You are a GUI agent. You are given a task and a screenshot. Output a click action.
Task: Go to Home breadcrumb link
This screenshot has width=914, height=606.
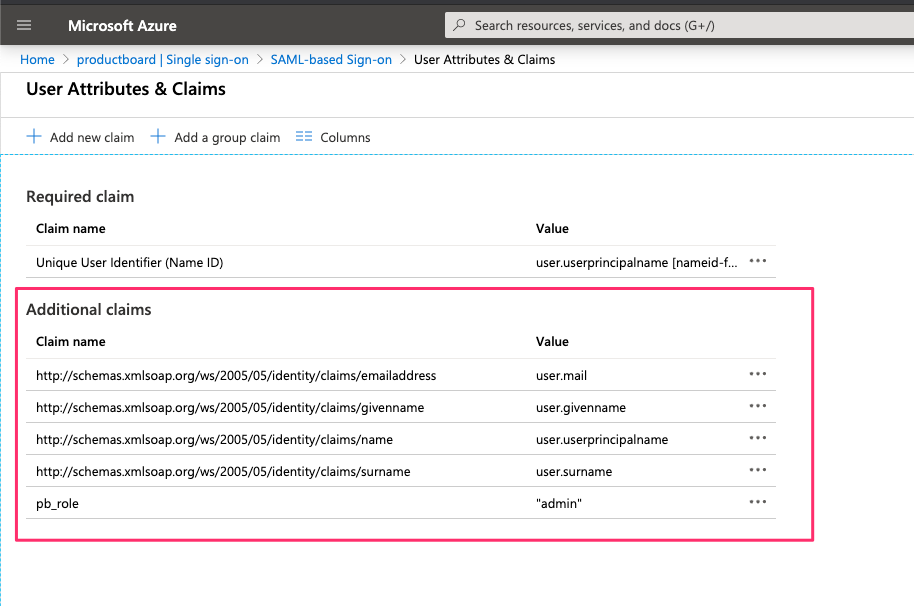click(38, 60)
